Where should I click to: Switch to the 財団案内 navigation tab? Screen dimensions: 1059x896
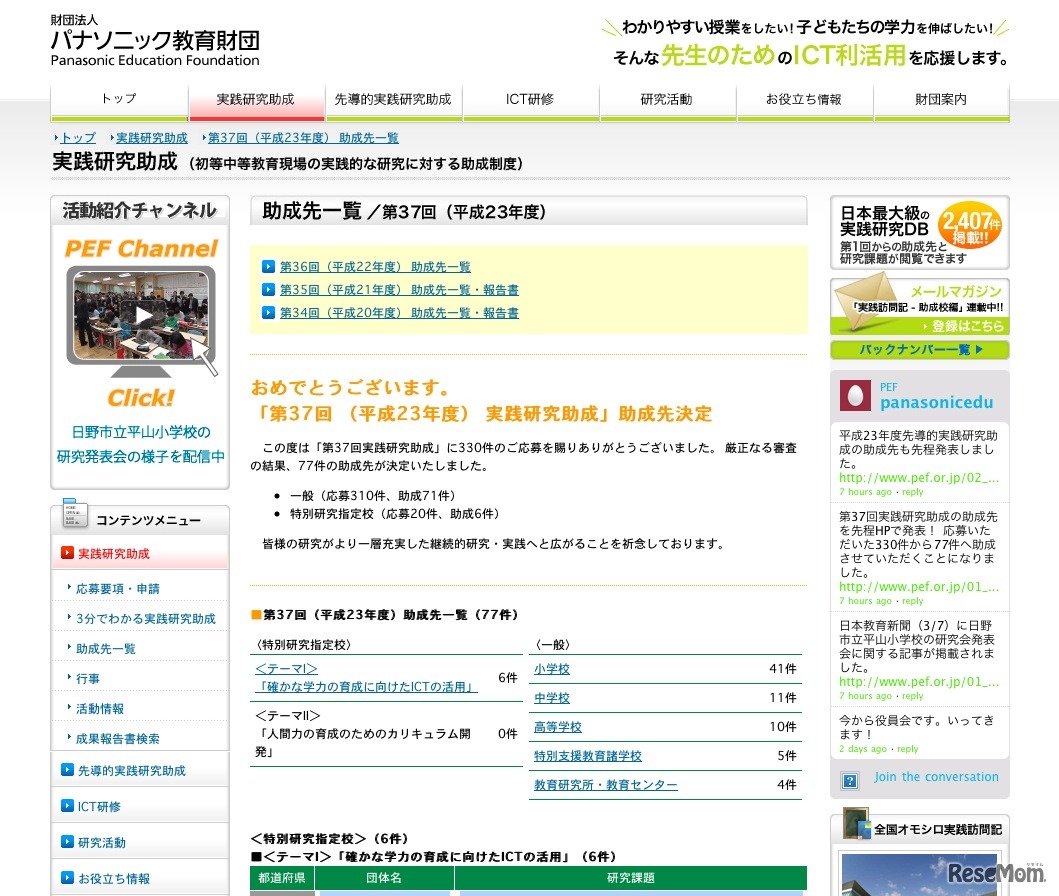[940, 100]
